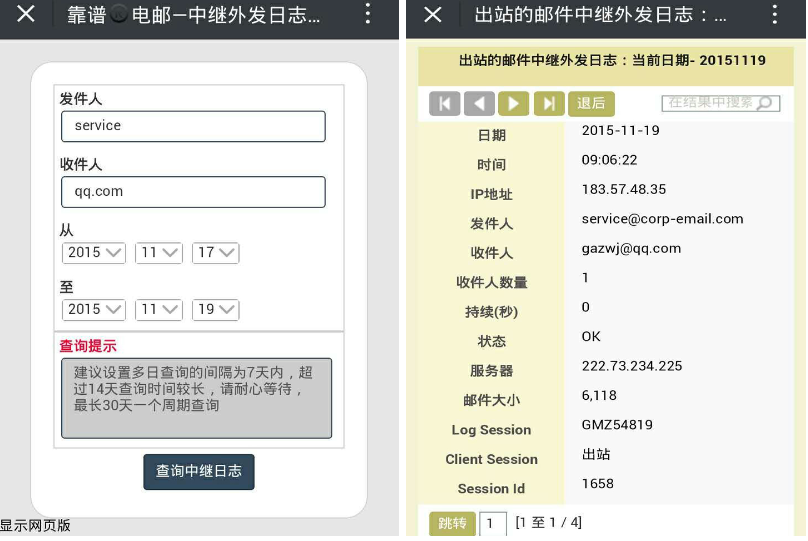Select mail size value 6,118

pos(599,395)
